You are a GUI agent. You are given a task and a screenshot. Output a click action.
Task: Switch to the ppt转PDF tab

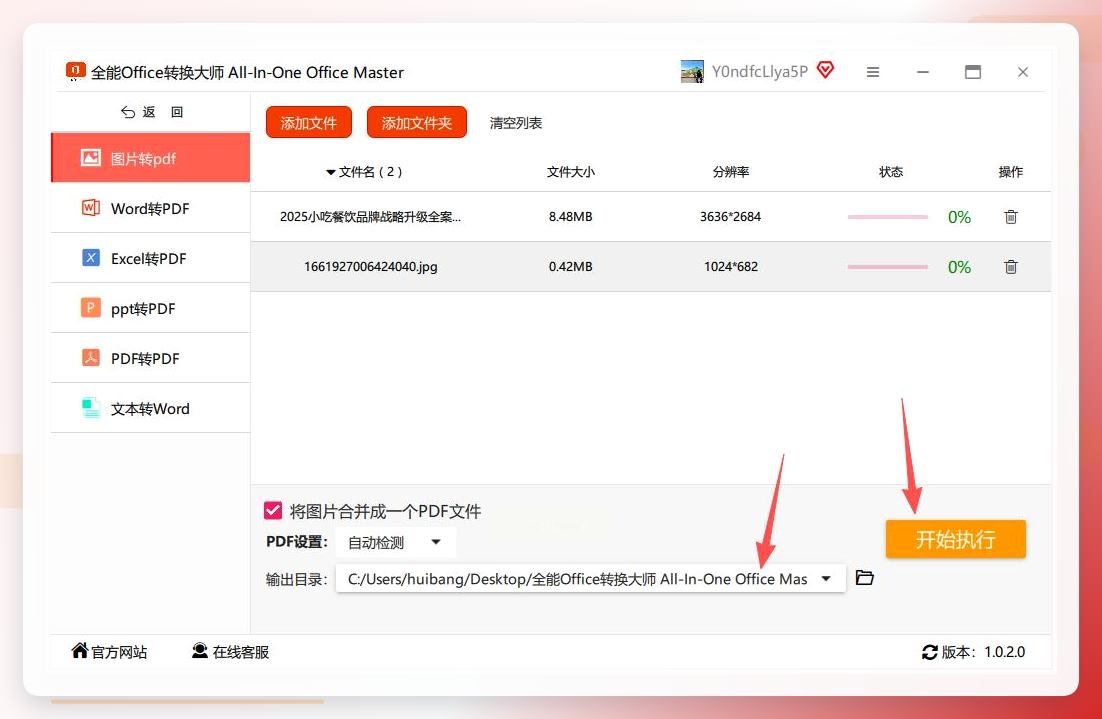click(150, 308)
